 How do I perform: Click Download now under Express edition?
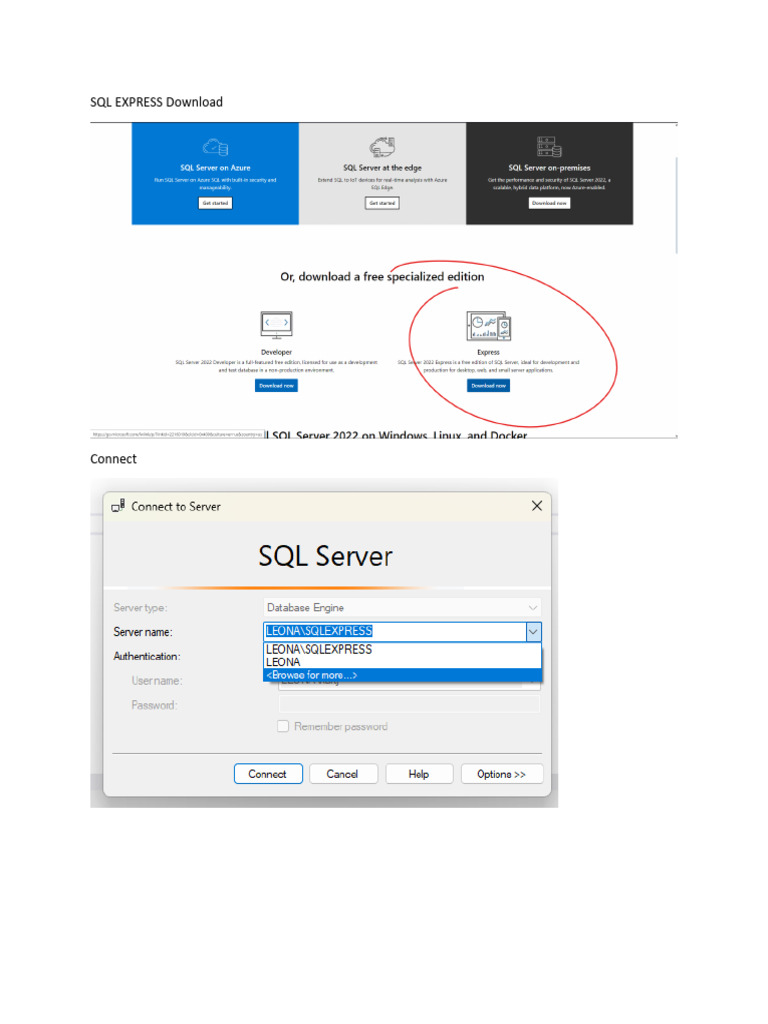pos(488,386)
